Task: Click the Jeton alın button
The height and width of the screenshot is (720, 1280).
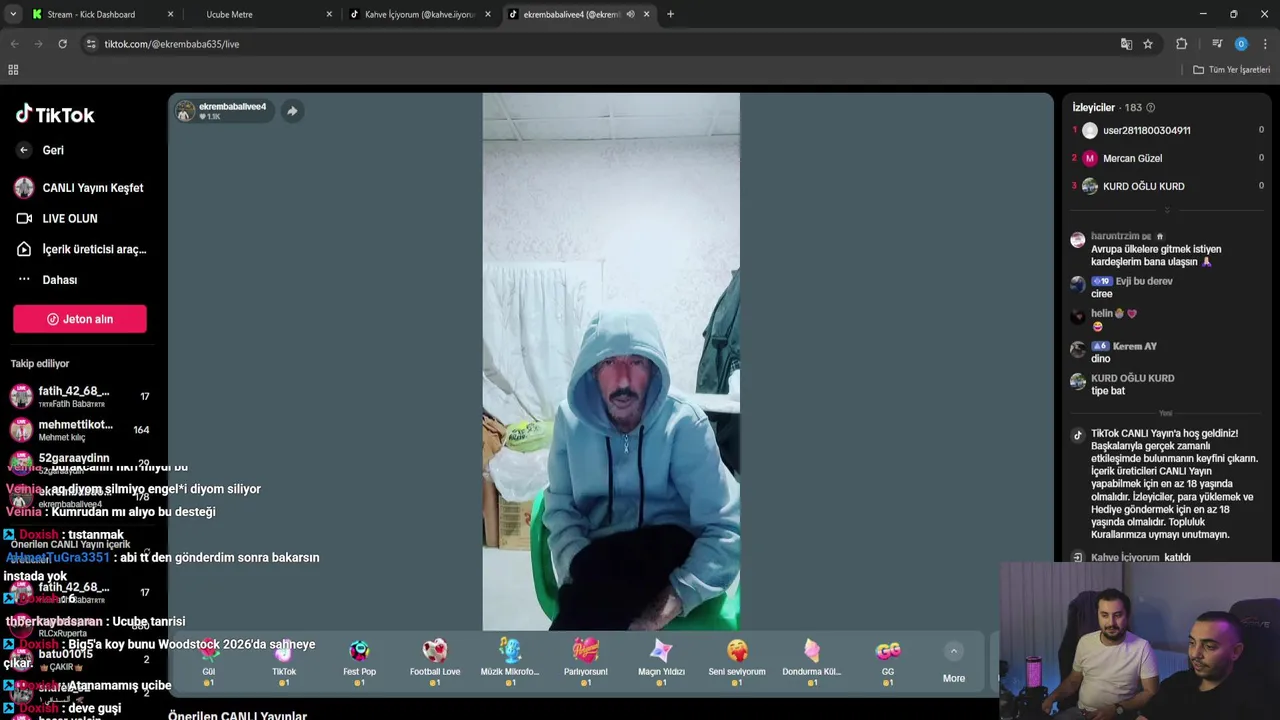Action: pyautogui.click(x=80, y=319)
